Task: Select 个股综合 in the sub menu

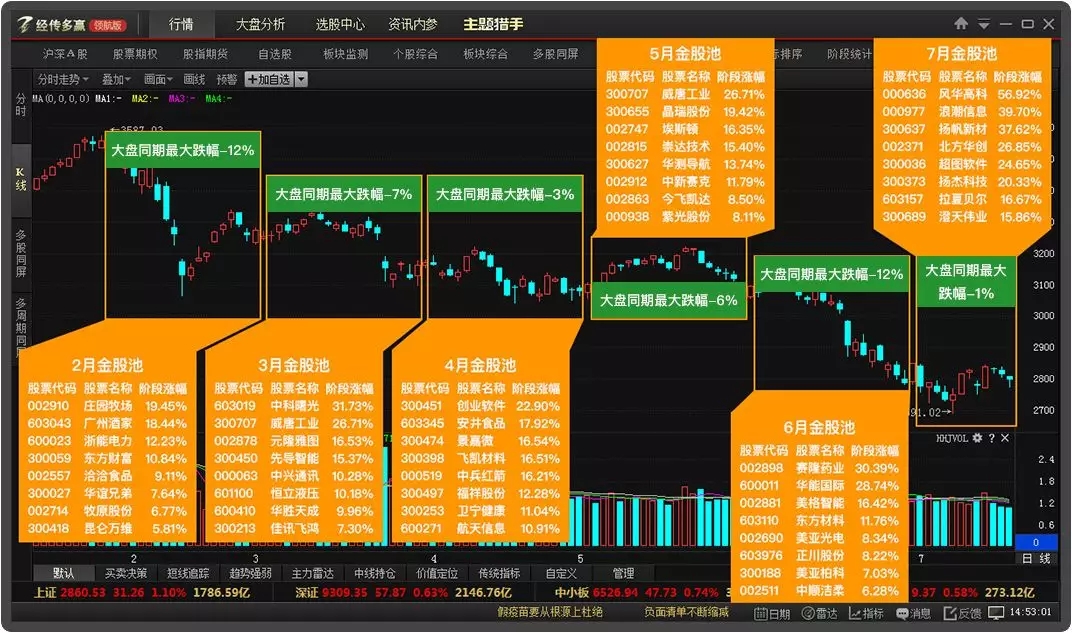Action: pyautogui.click(x=415, y=54)
